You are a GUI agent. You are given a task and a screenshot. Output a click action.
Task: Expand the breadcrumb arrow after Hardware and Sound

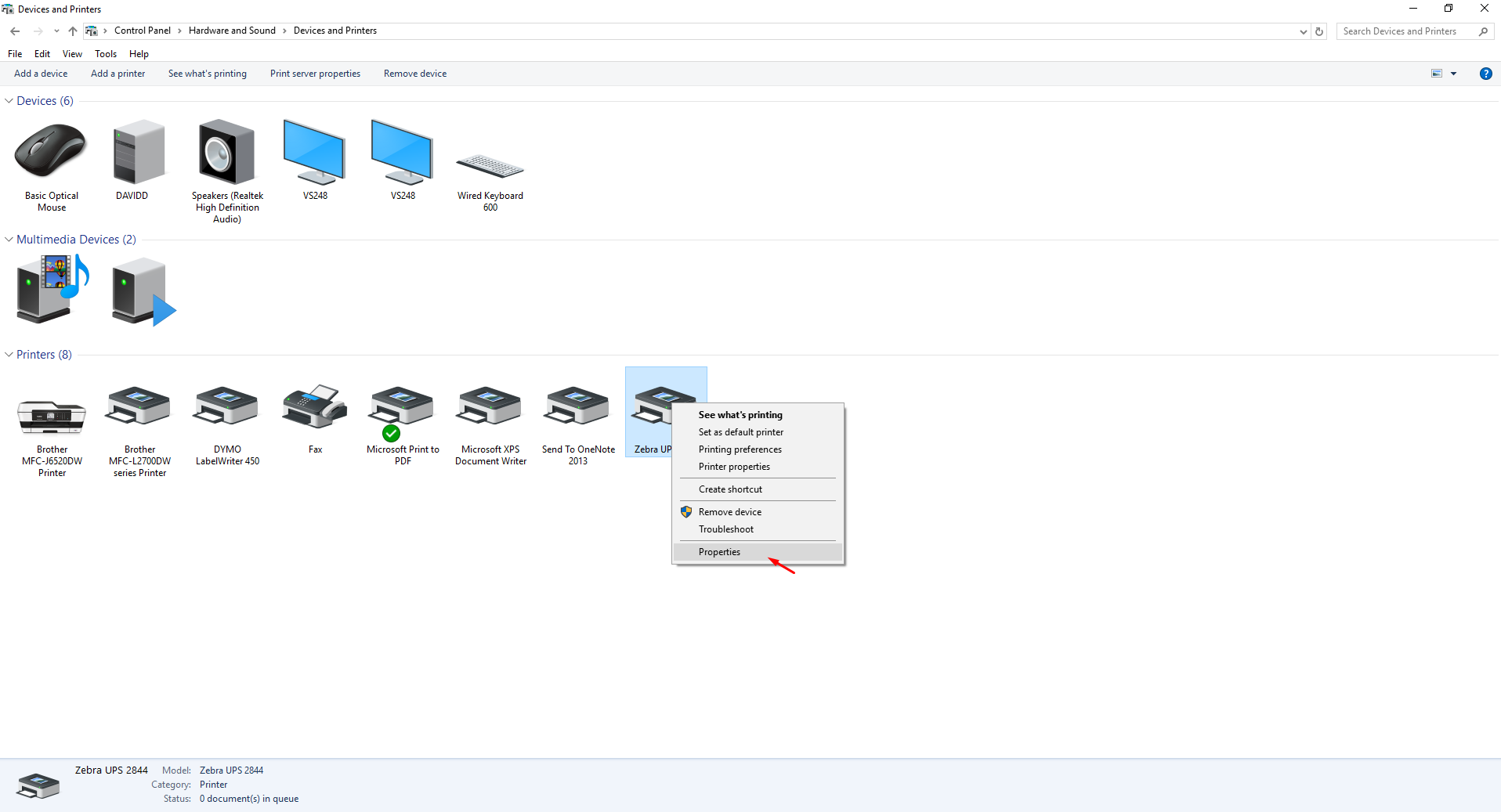(x=284, y=31)
